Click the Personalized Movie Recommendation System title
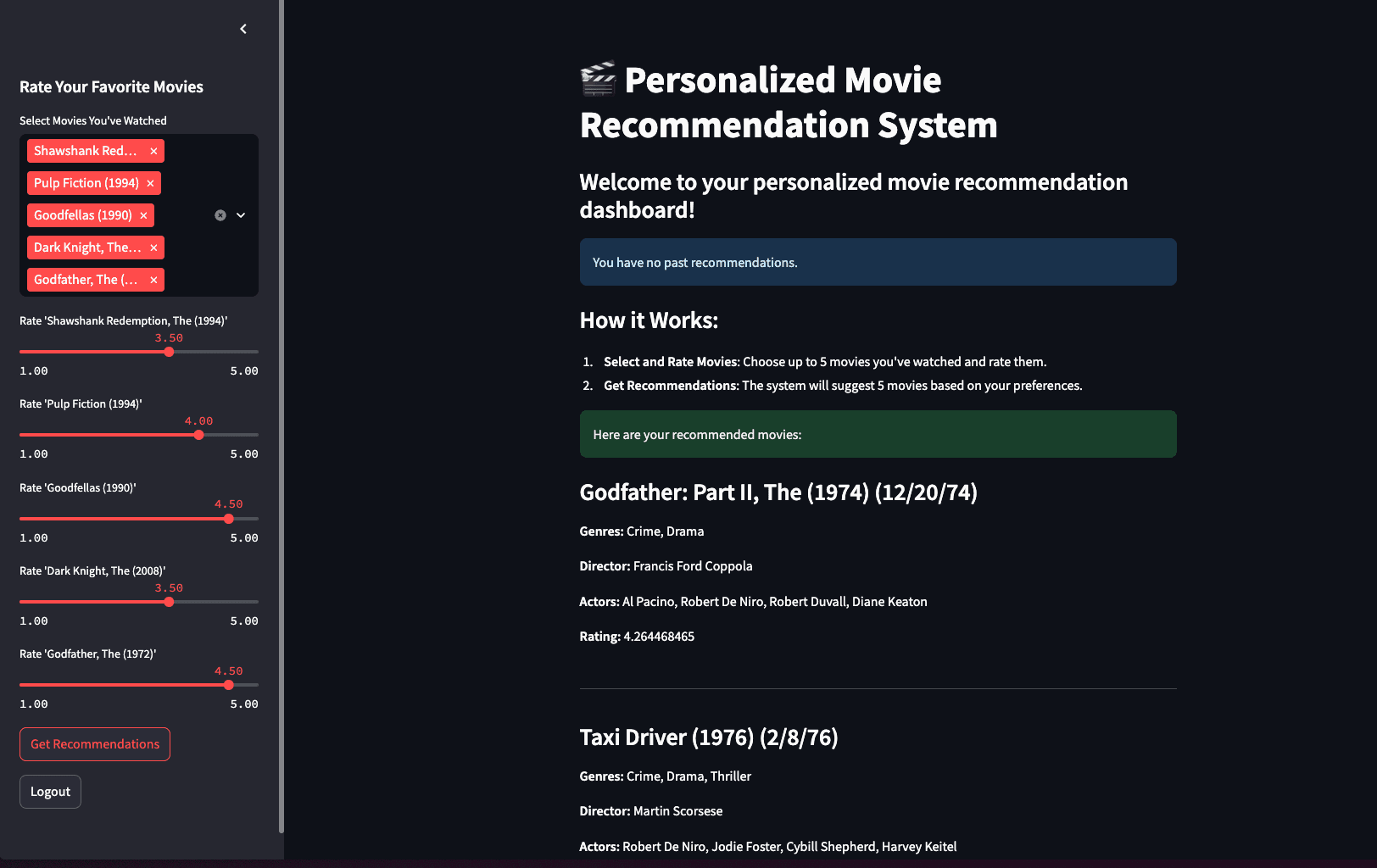Screen dimensions: 1377x868 789,103
